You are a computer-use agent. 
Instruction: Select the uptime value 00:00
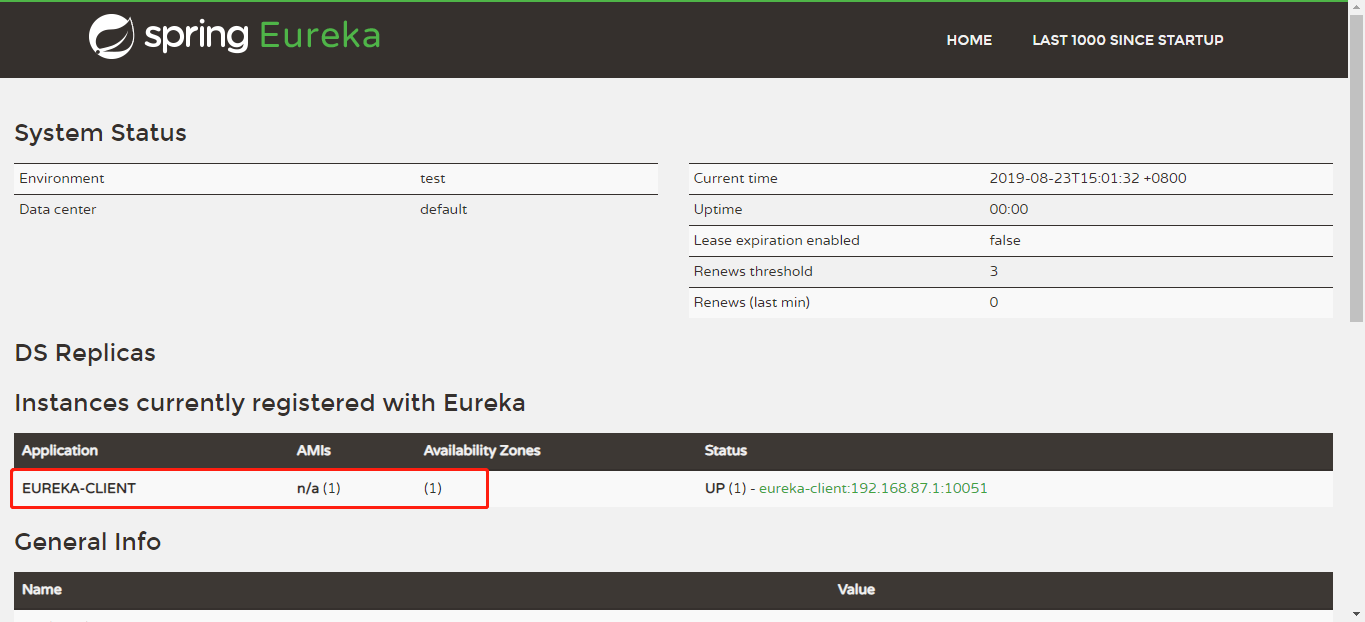[1009, 209]
